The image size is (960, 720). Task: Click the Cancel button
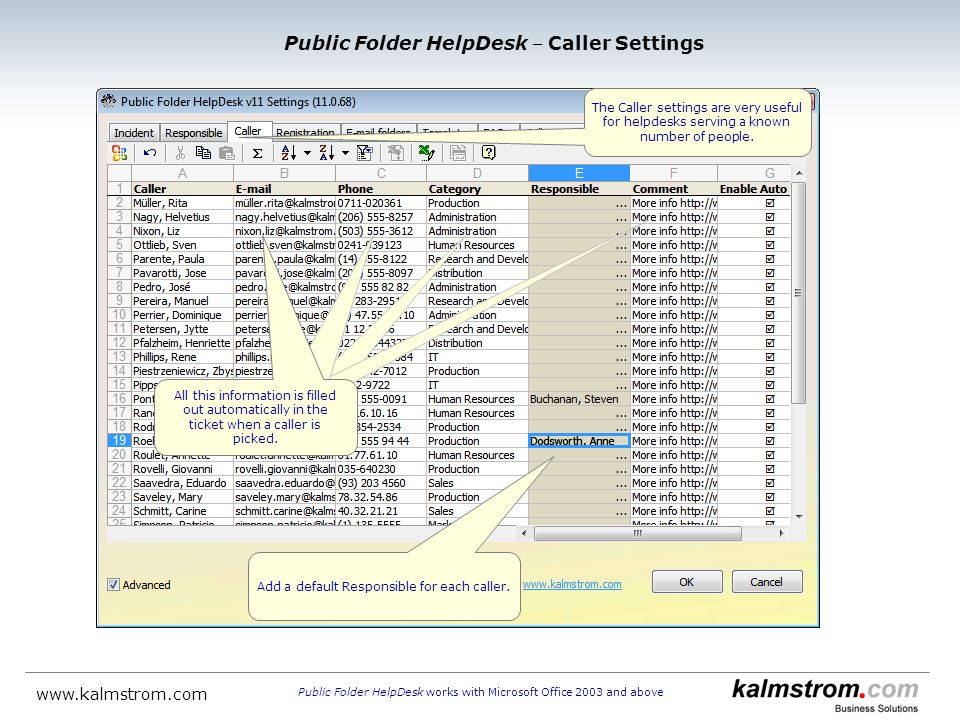pos(767,582)
